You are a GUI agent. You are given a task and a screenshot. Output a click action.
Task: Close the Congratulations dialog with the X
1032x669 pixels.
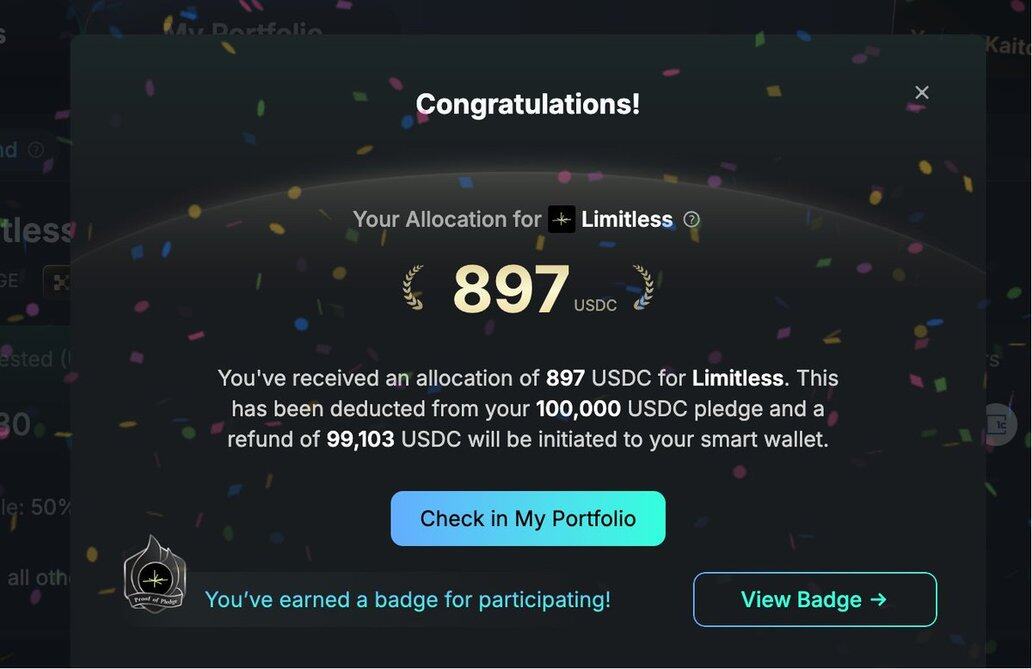922,93
